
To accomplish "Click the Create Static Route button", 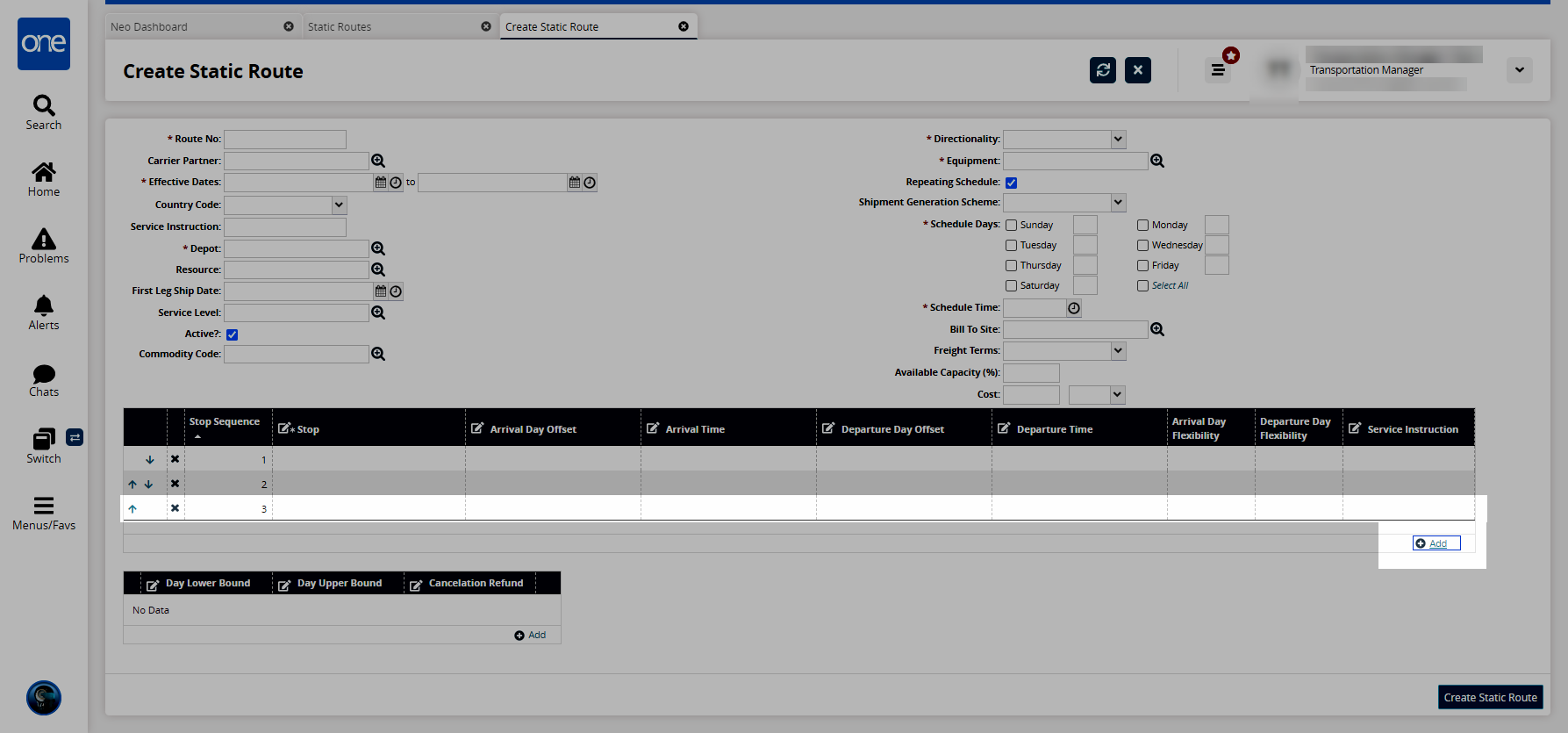I will (x=1491, y=697).
